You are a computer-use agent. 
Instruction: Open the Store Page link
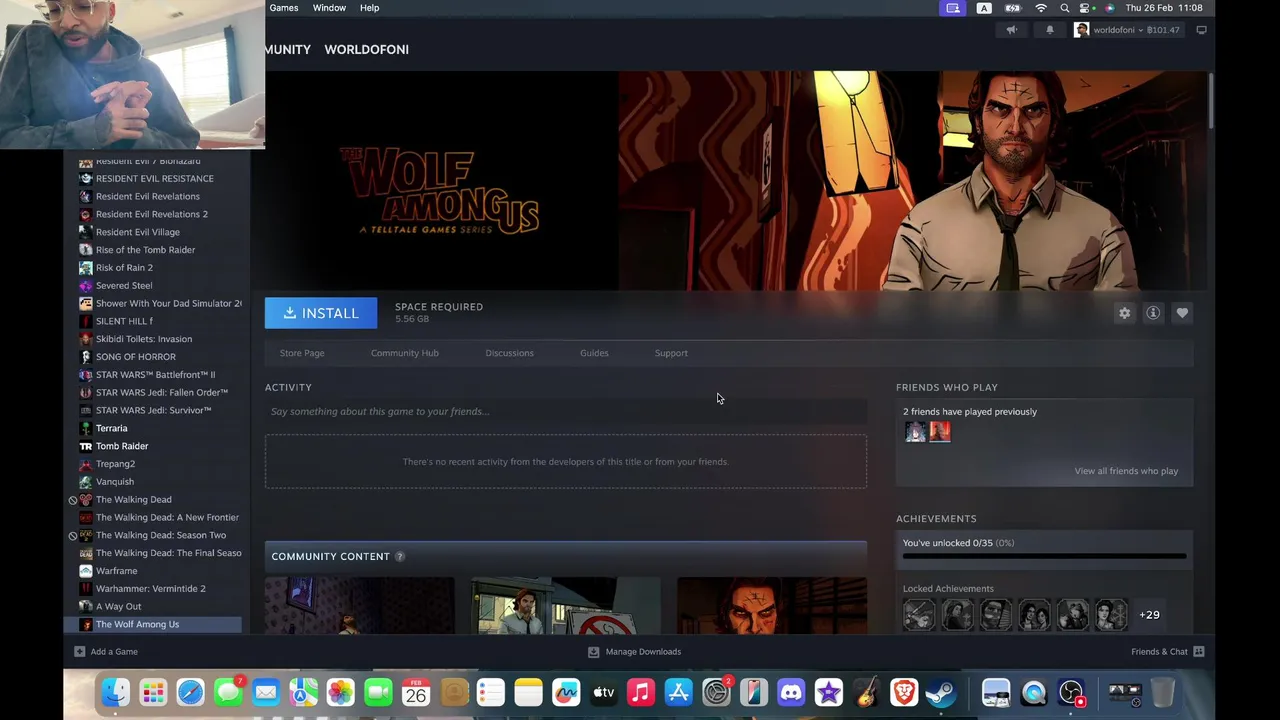point(302,353)
